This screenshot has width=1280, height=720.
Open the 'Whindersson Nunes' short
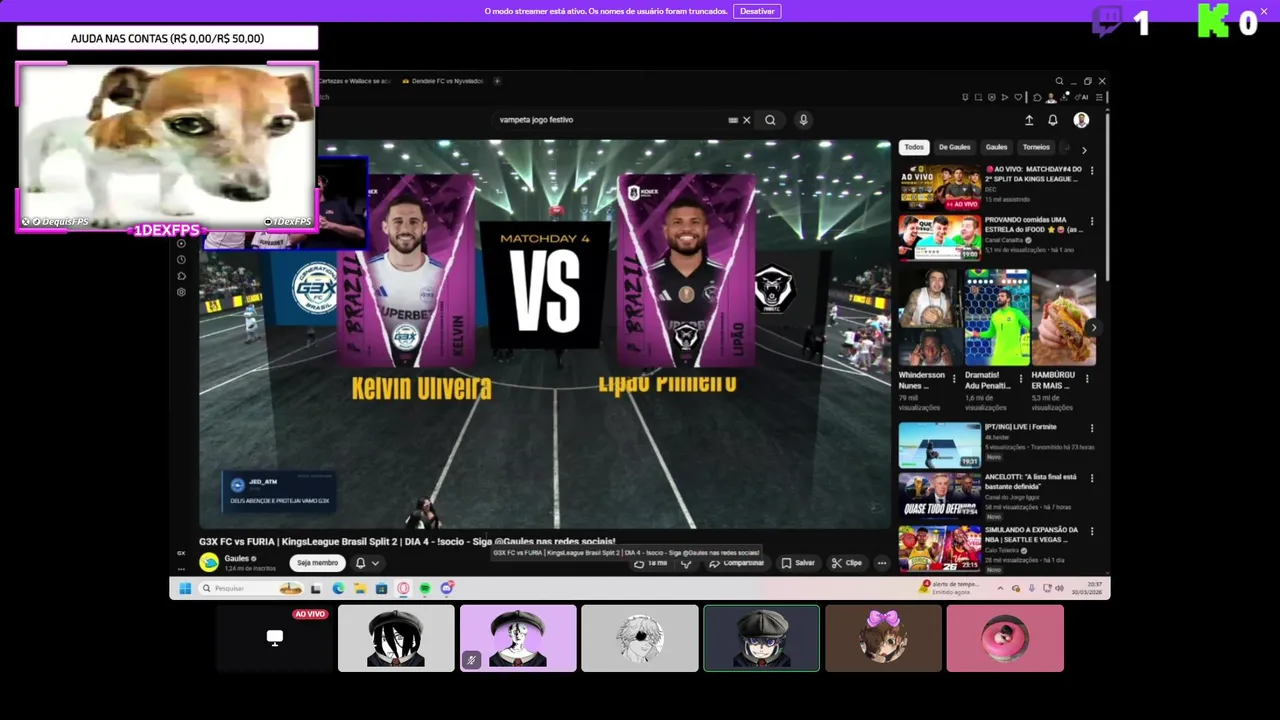930,317
